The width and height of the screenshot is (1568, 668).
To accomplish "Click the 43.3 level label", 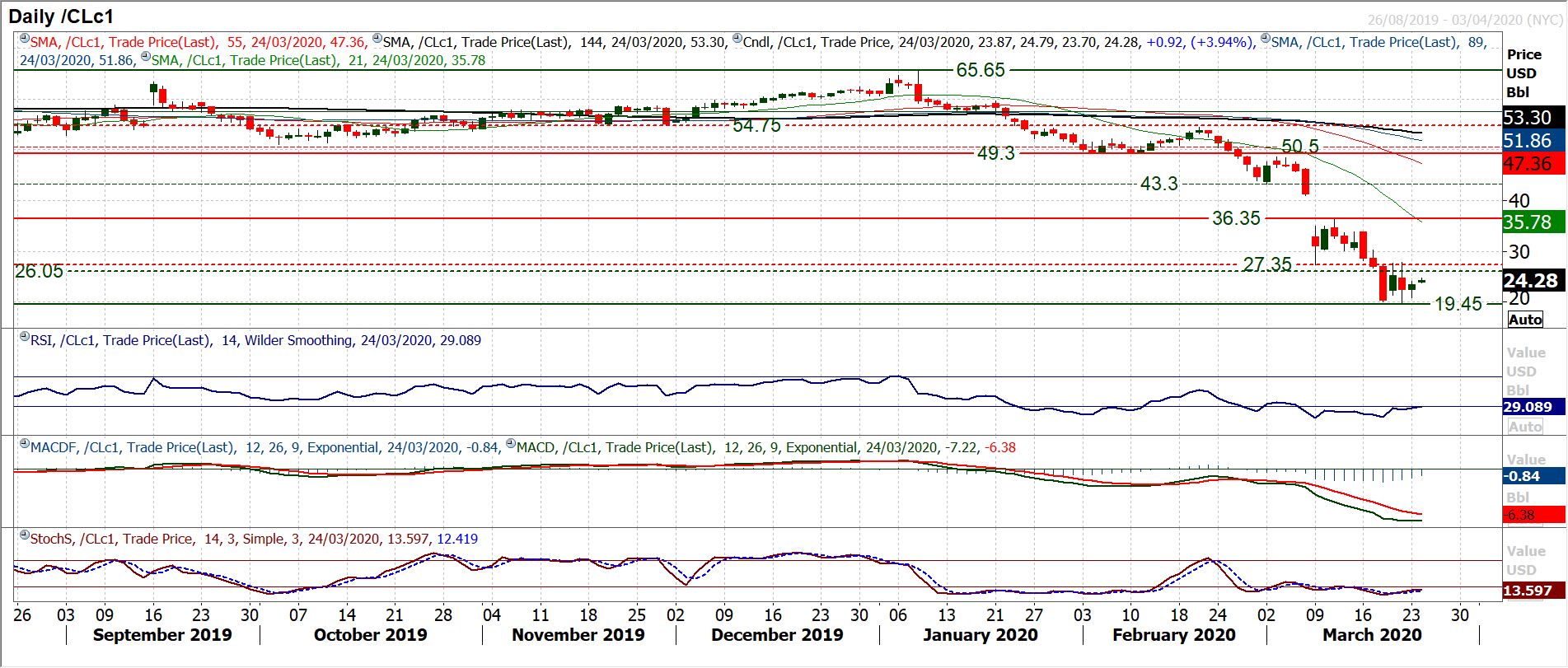I will [1158, 184].
